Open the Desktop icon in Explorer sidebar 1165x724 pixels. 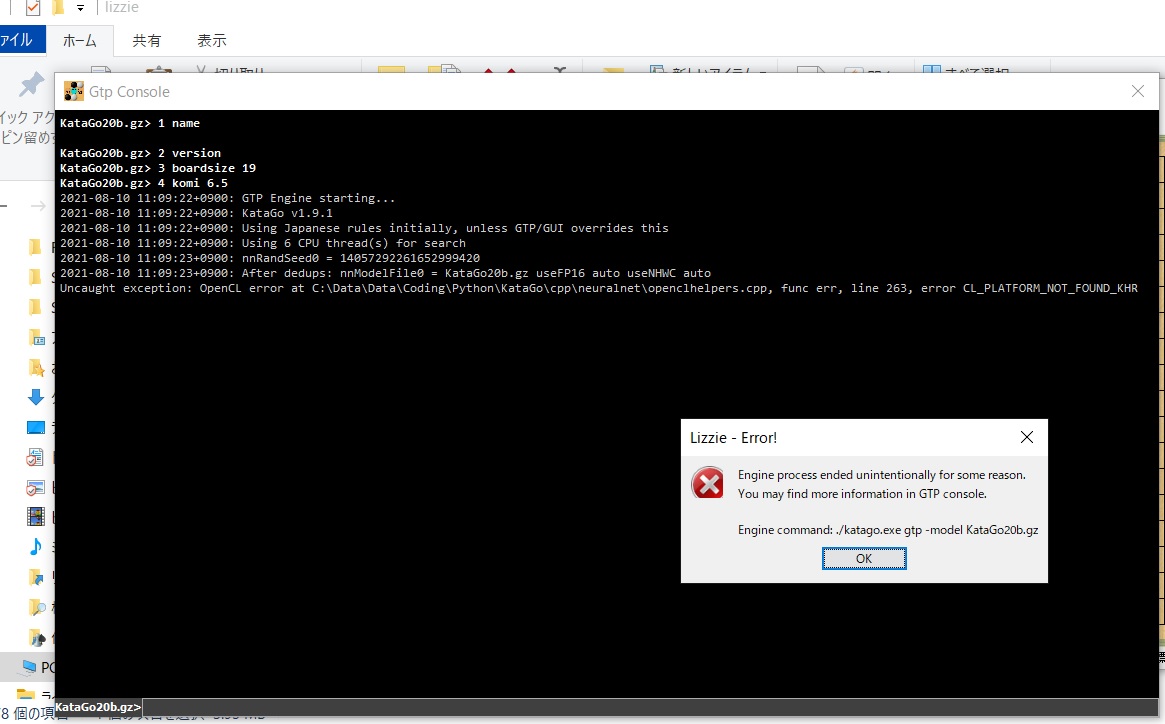[36, 427]
